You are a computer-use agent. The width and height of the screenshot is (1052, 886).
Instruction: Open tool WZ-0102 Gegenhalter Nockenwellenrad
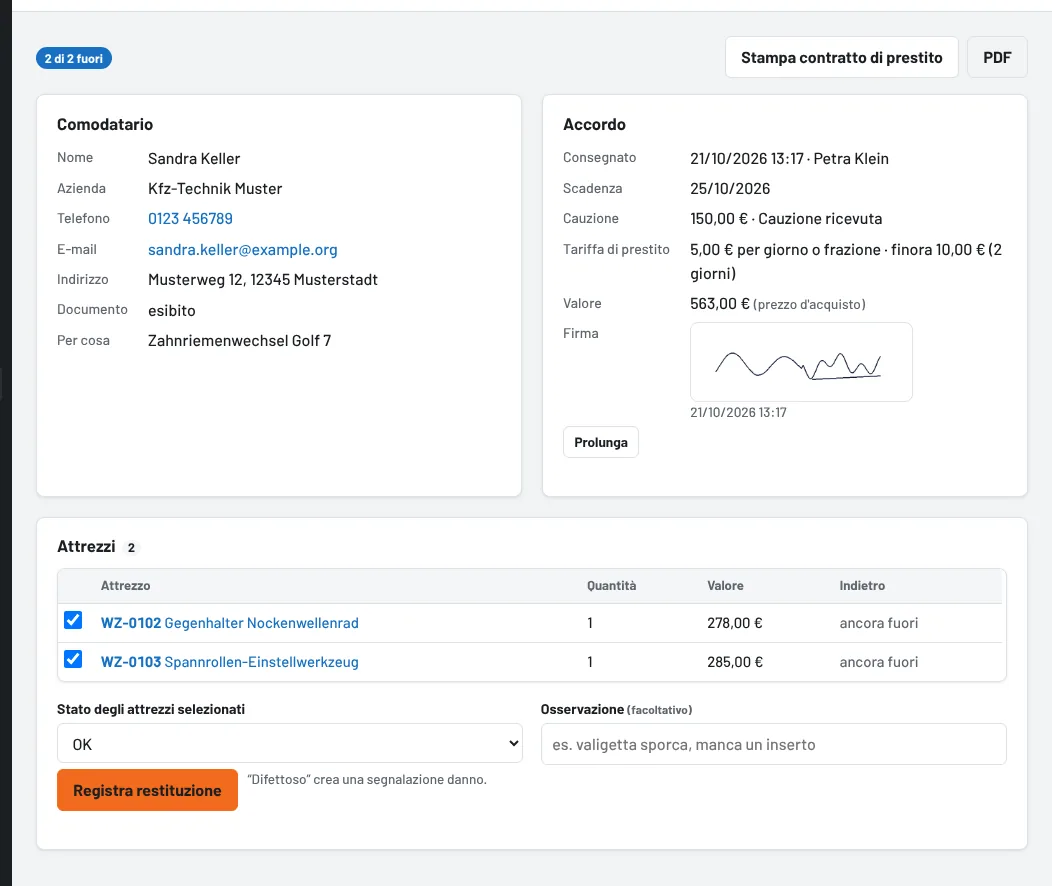[x=229, y=623]
